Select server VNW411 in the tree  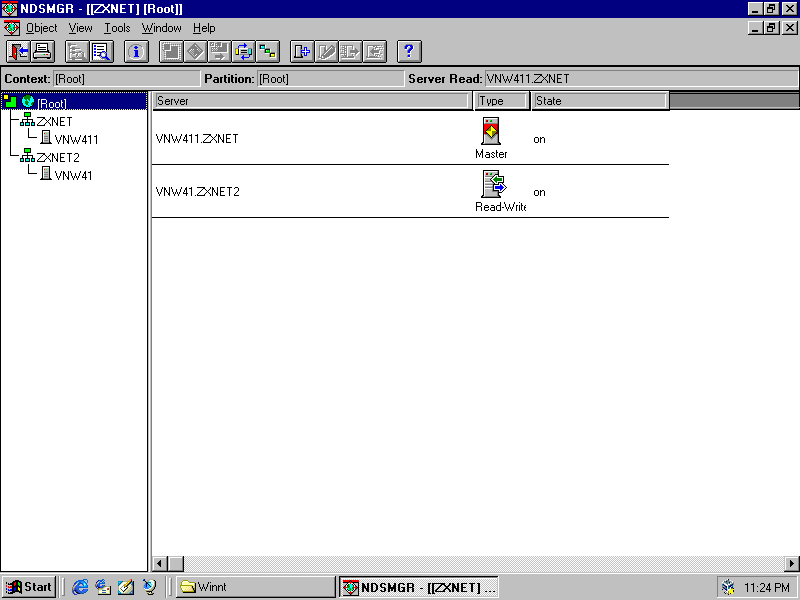(x=76, y=139)
